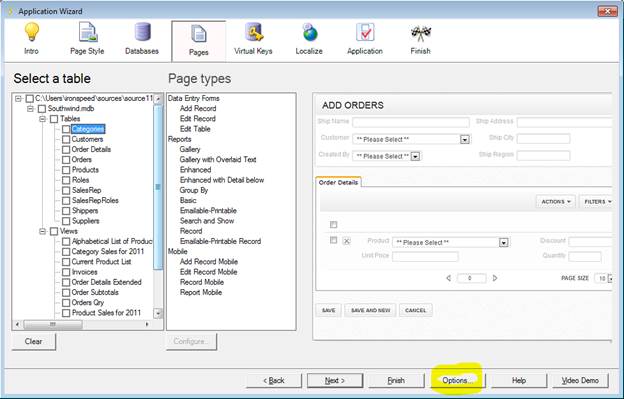This screenshot has height=399, width=624.
Task: Click the table tree vertical scrollbar thumb
Action: (x=158, y=187)
